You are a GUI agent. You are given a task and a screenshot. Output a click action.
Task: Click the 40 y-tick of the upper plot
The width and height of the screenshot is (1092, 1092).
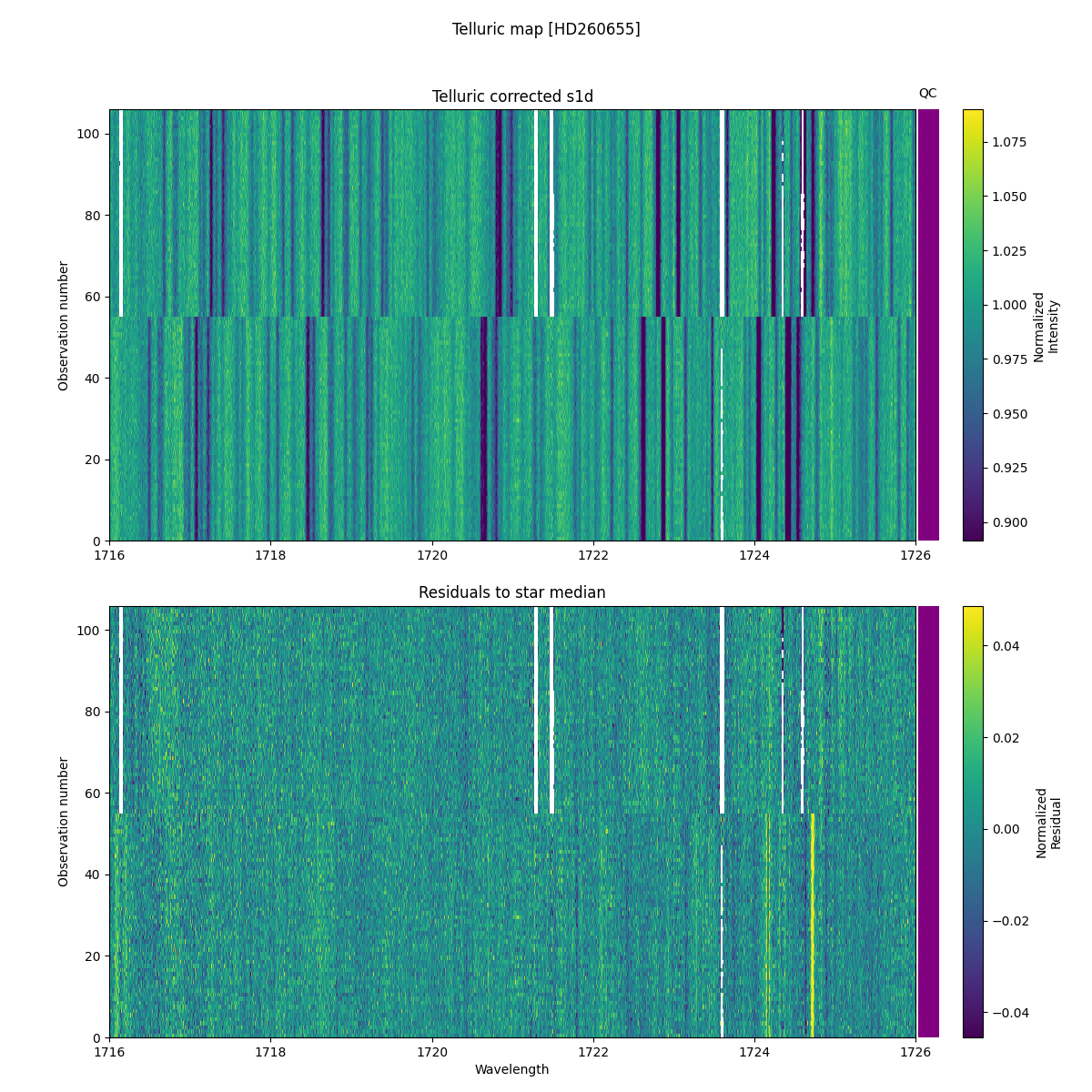click(95, 378)
